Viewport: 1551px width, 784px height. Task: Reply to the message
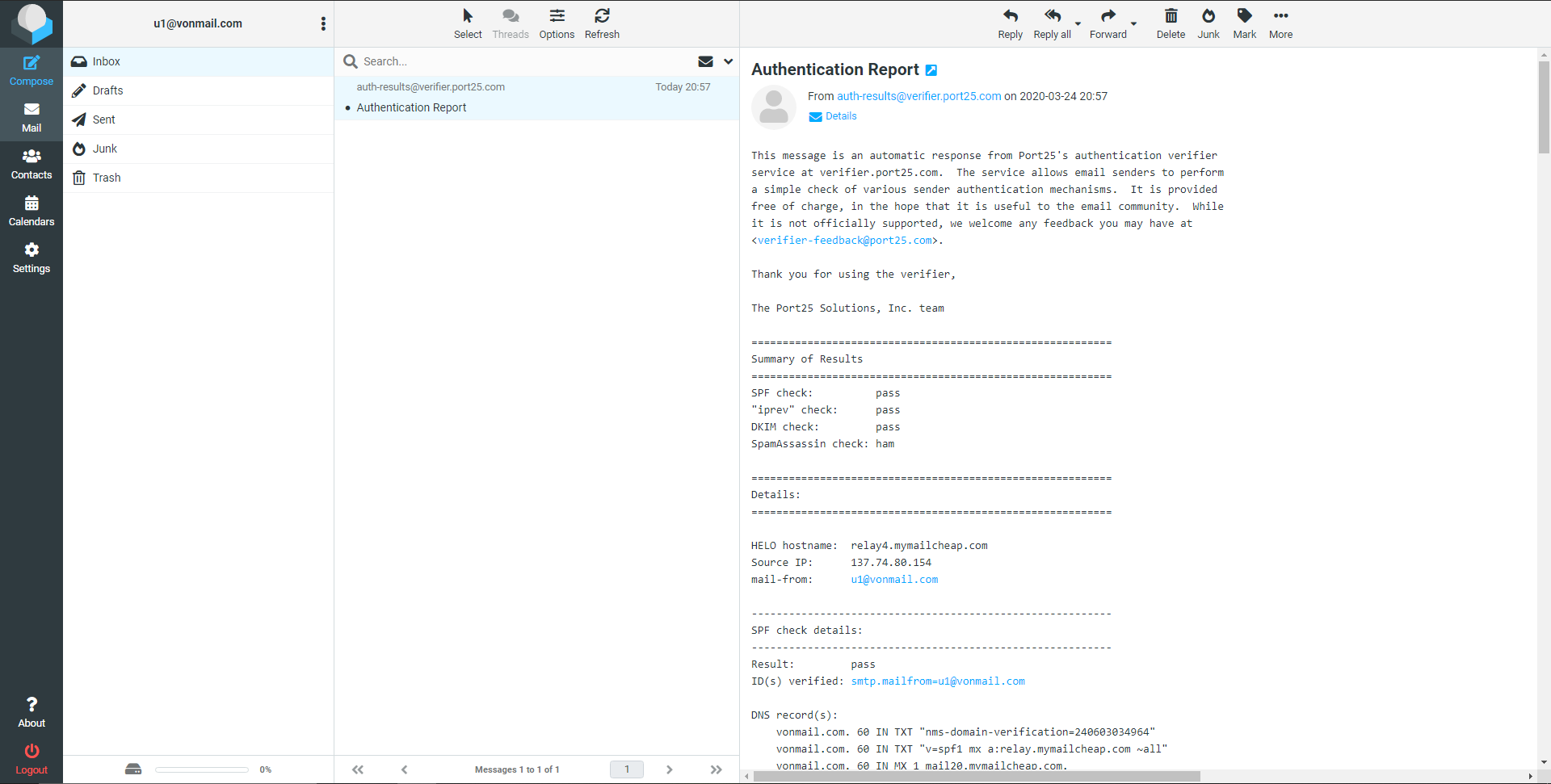tap(1010, 23)
